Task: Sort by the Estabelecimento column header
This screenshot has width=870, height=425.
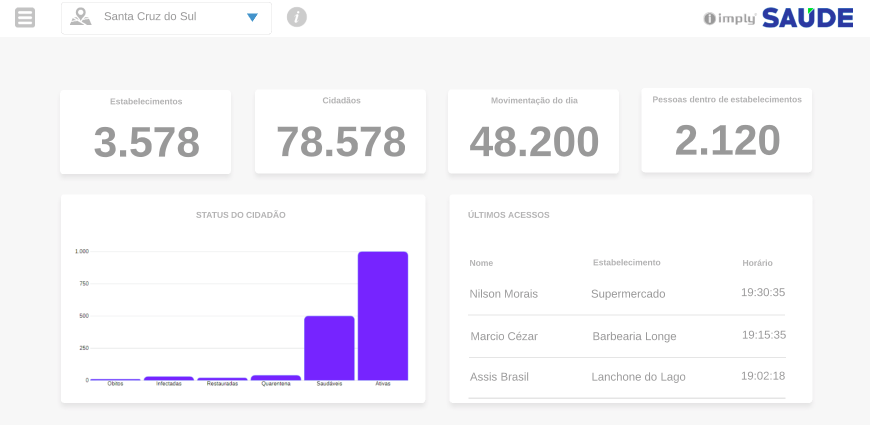Action: 626,263
